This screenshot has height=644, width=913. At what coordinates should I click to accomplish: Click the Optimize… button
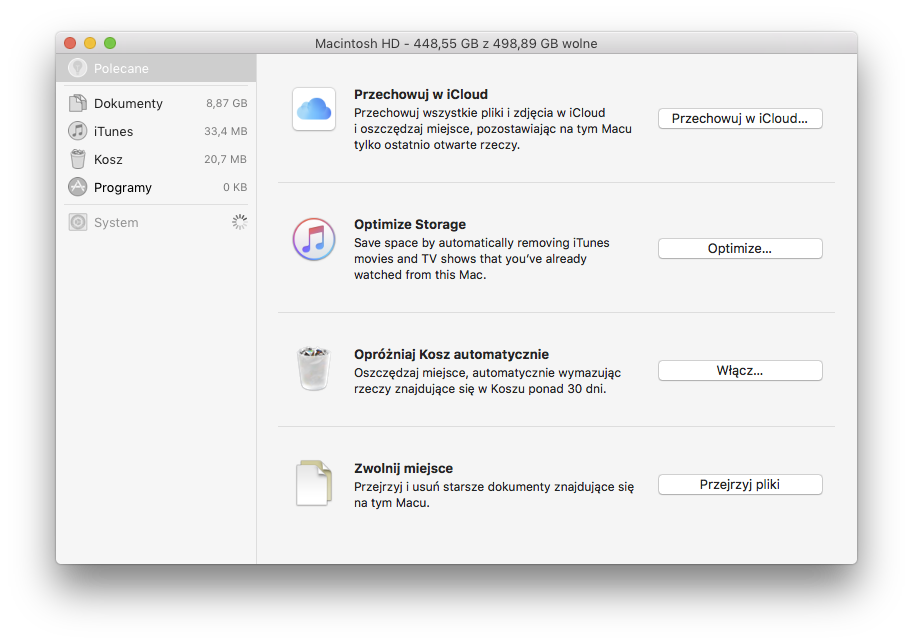740,248
